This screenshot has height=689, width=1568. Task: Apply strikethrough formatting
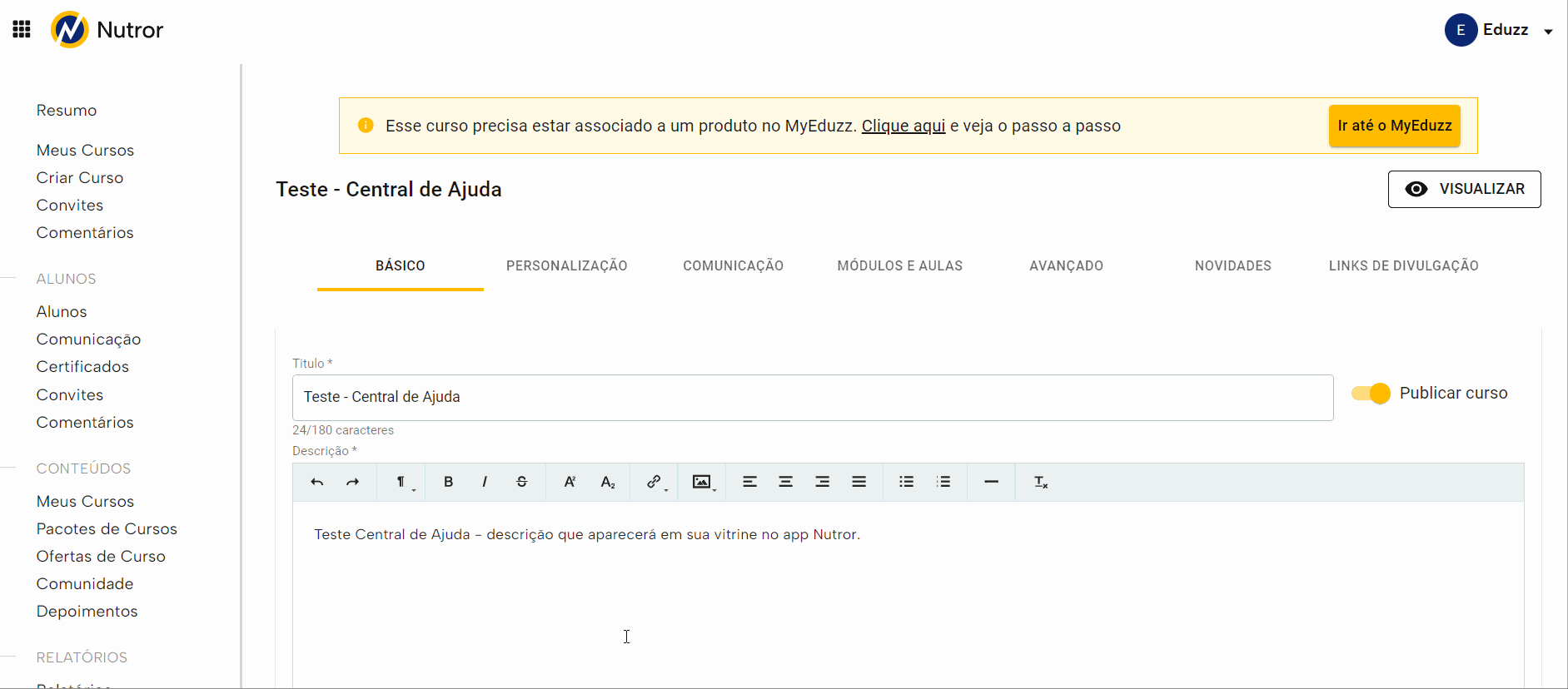tap(521, 482)
